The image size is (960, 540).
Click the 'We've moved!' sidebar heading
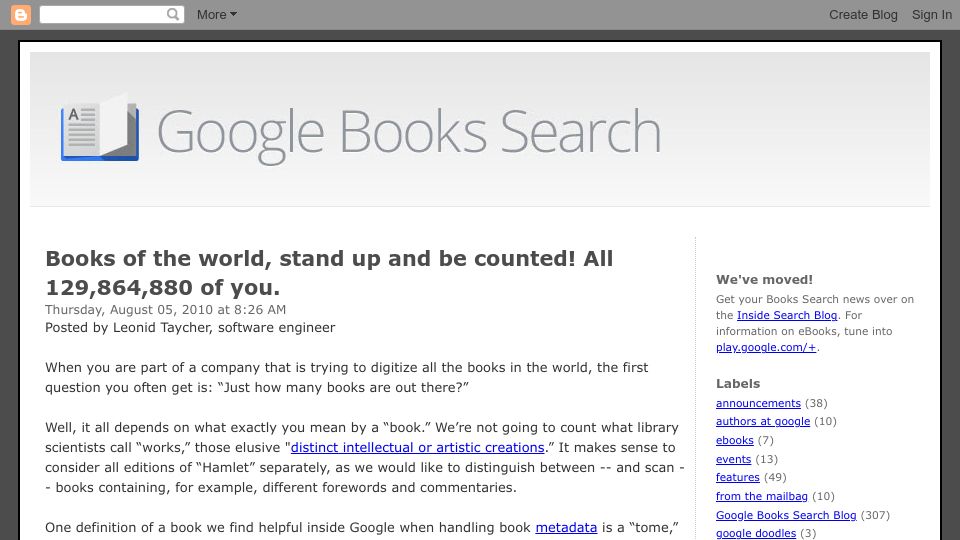pos(764,280)
